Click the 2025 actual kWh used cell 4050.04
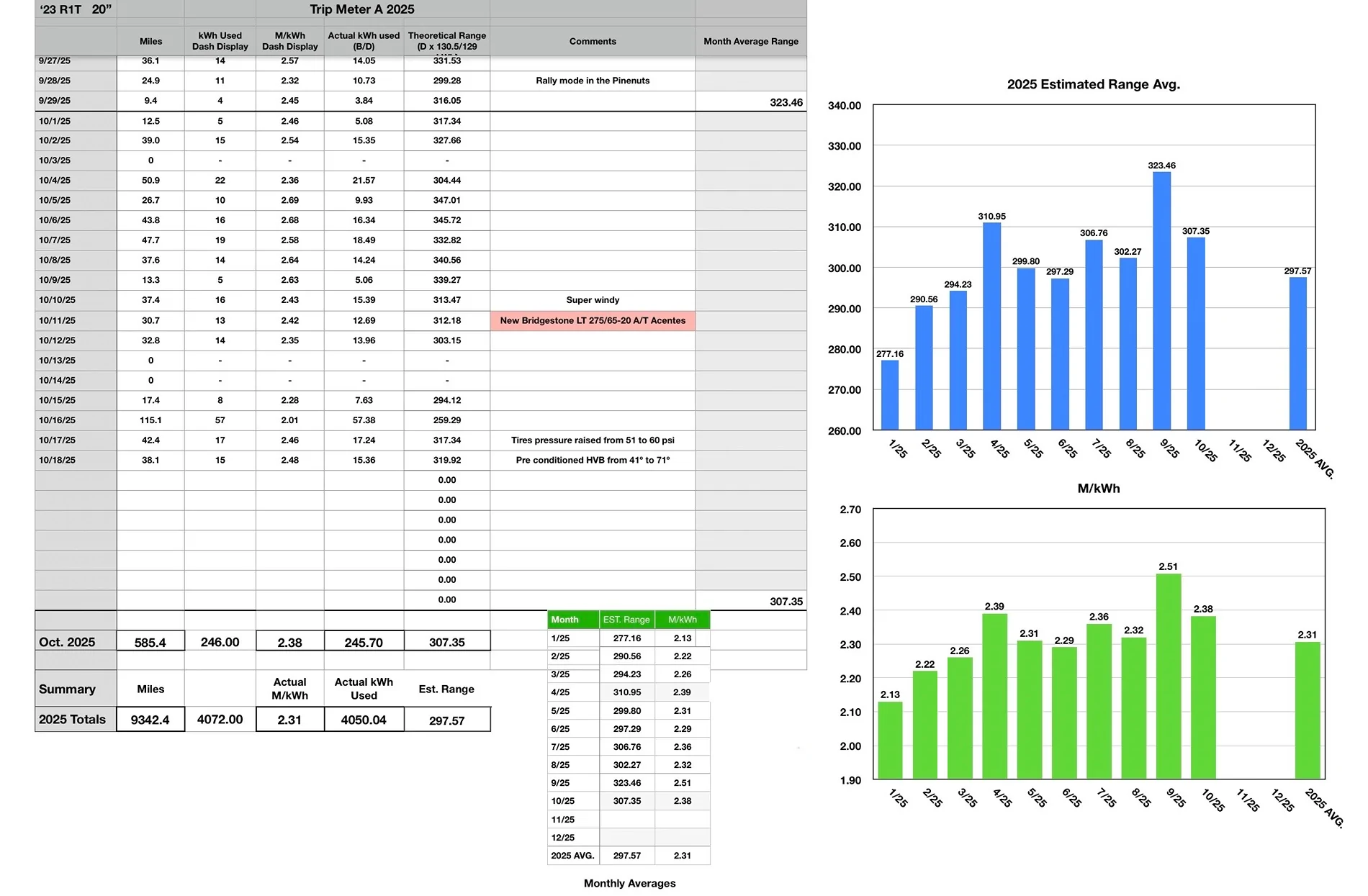Viewport: 1368px width, 896px height. tap(364, 719)
